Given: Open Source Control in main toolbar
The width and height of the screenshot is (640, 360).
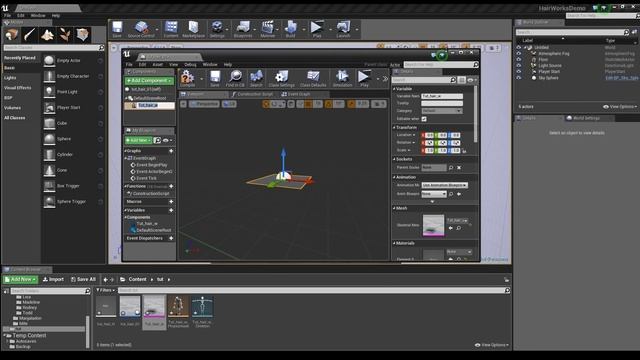Looking at the screenshot, I should [x=141, y=29].
